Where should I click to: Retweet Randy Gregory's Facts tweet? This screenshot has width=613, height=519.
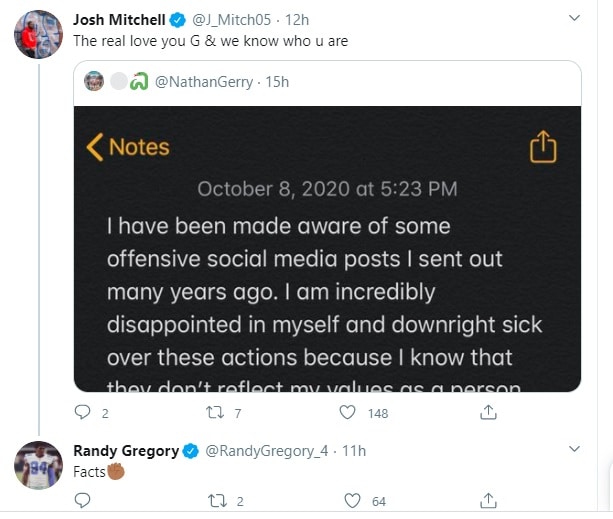click(x=217, y=501)
